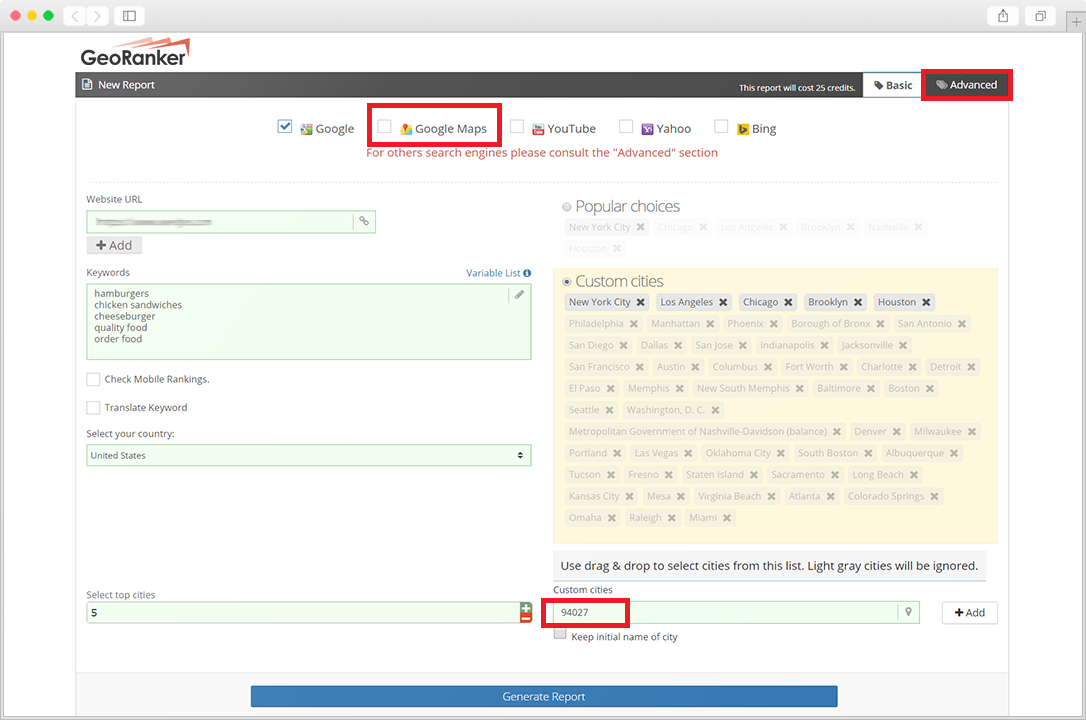This screenshot has height=720, width=1086.
Task: Enable the Yahoo checkbox
Action: coord(626,127)
